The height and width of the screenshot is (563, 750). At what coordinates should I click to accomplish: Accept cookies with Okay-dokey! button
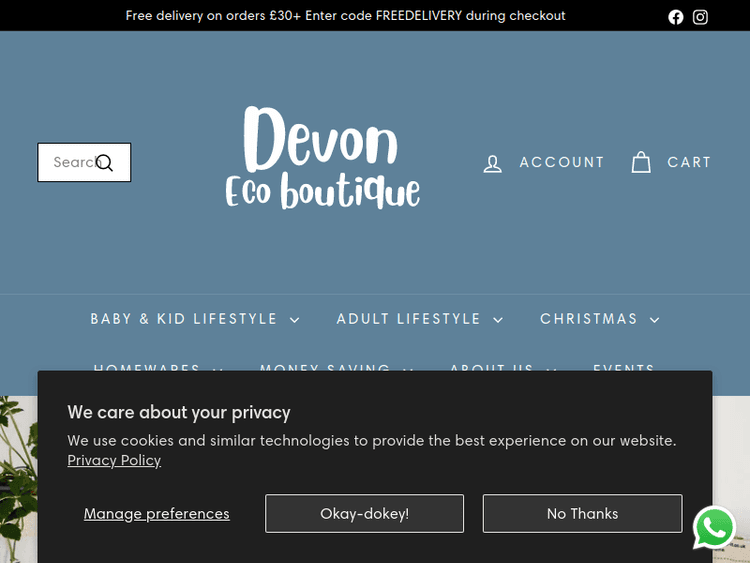point(364,513)
